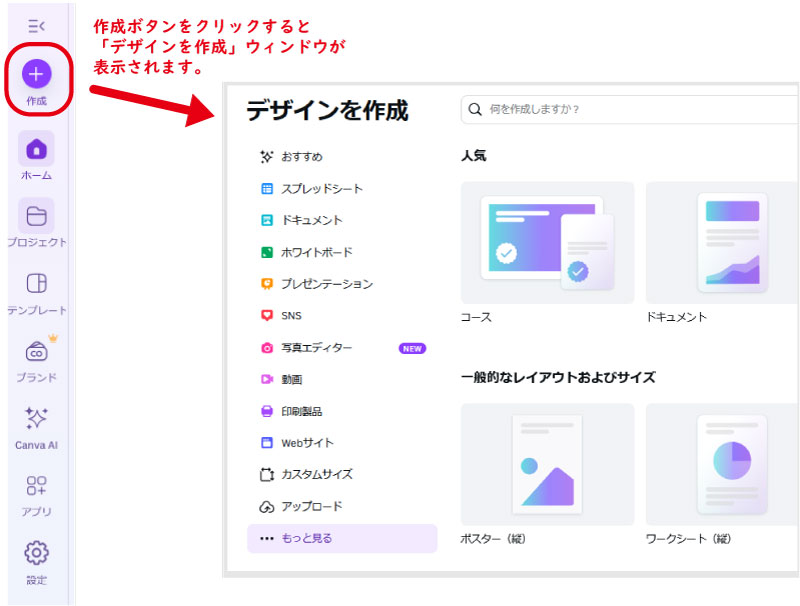This screenshot has width=800, height=606.
Task: Click the コース caption text
Action: click(x=476, y=317)
